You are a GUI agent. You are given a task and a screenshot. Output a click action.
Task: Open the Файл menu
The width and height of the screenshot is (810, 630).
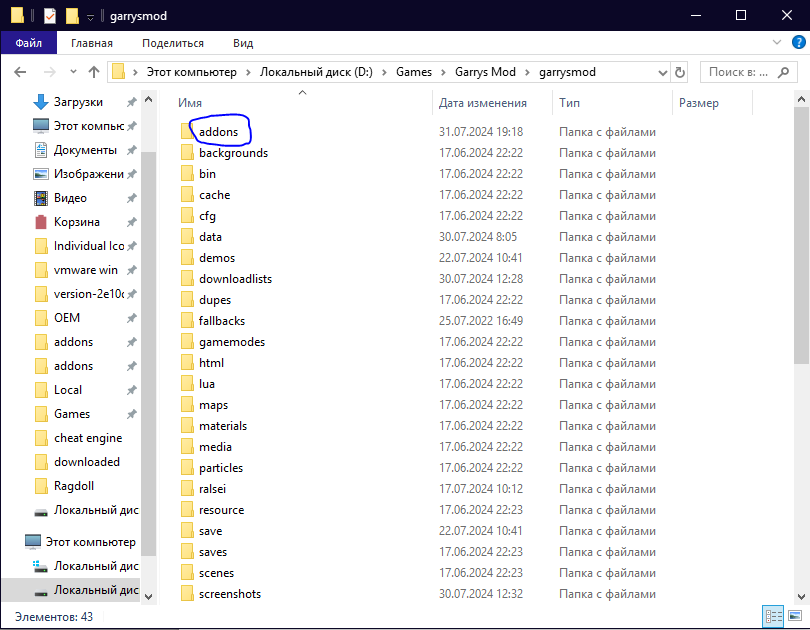tap(29, 43)
